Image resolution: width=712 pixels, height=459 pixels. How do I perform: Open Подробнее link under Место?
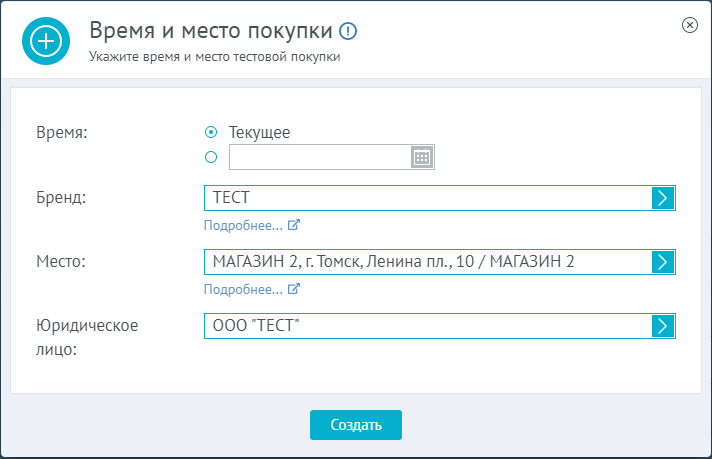pyautogui.click(x=243, y=289)
